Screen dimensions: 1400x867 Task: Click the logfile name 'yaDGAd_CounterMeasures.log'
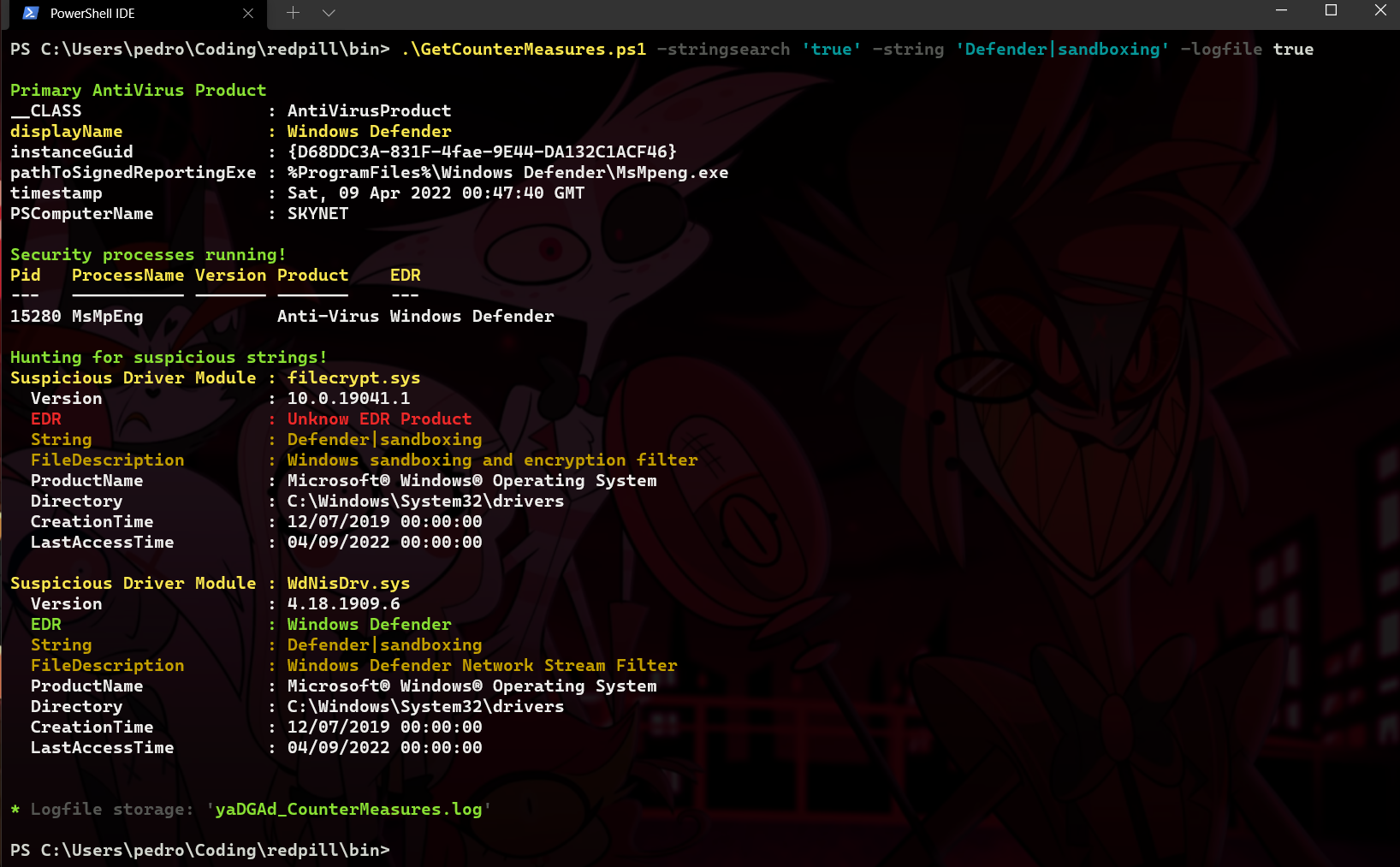[x=348, y=809]
